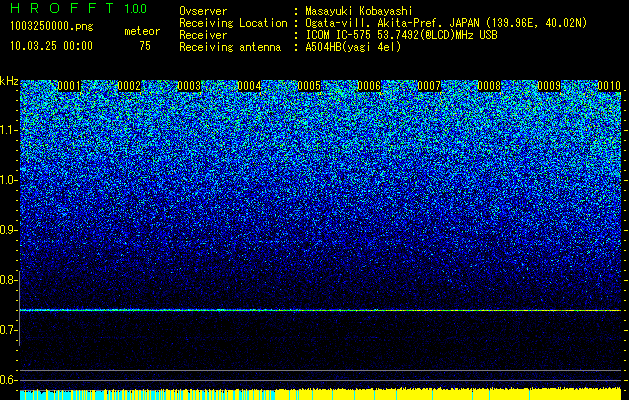Screen dimensions: 629x400
Task: Click the 0.7 kHz axis label
Action: point(9,330)
